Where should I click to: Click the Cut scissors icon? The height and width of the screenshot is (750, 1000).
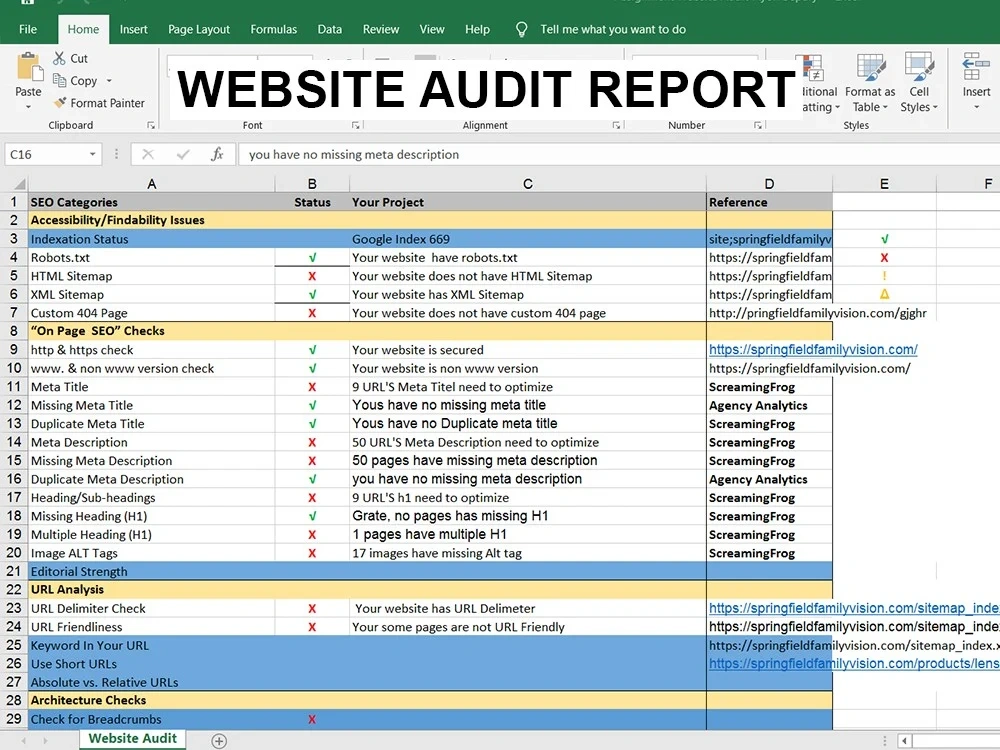59,58
